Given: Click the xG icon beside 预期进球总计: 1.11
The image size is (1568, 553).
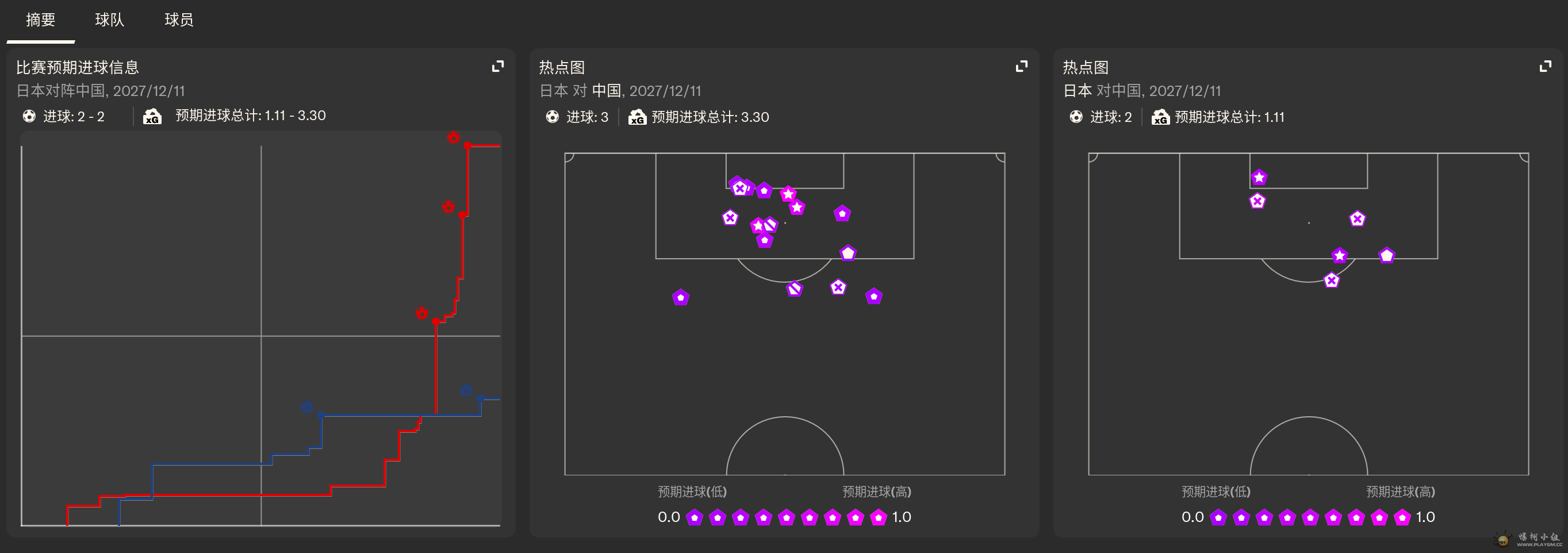Looking at the screenshot, I should [x=1161, y=117].
